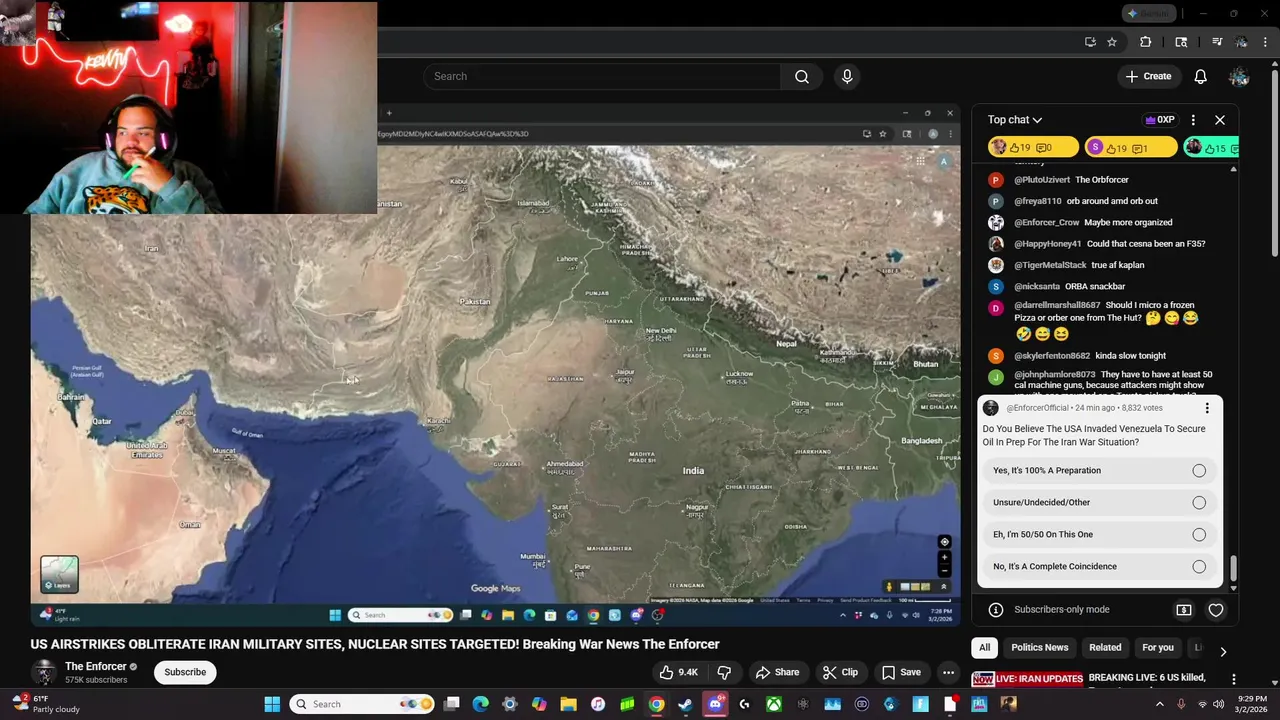Image resolution: width=1280 pixels, height=720 pixels.
Task: Select the All filter chip
Action: click(984, 648)
